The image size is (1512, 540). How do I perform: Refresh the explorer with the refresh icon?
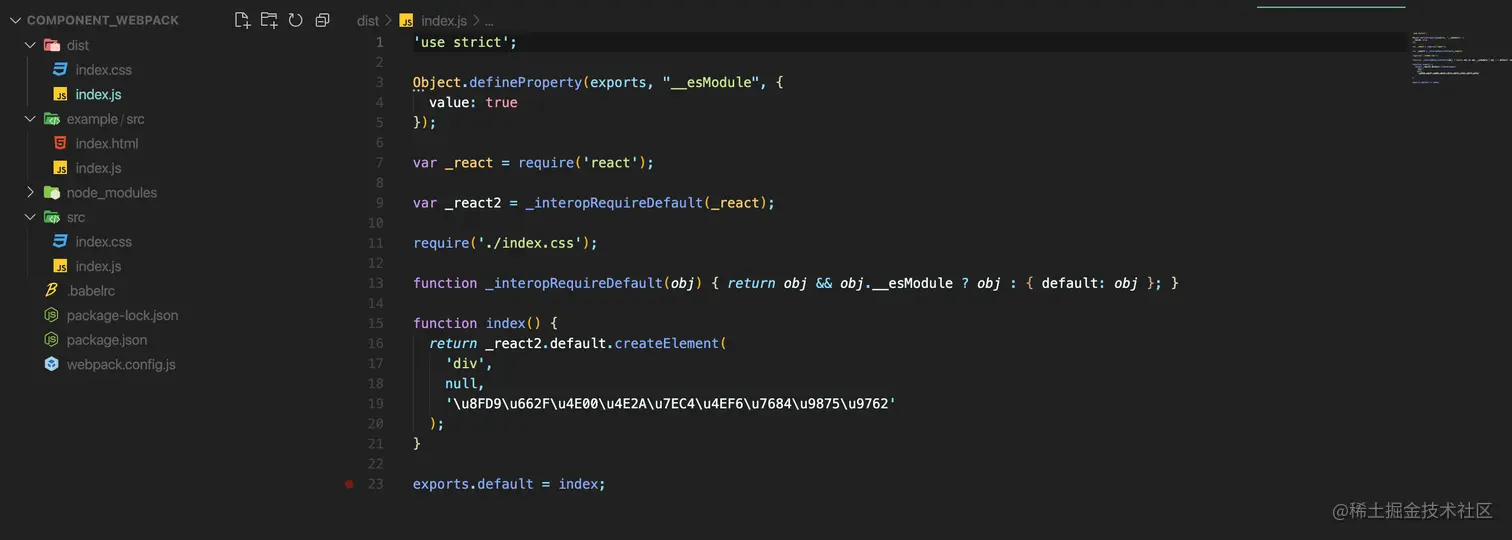pos(295,20)
